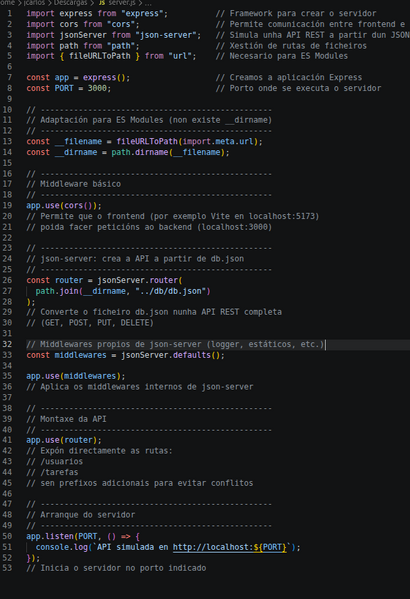Follow the http://localhost link on line 51

[x=229, y=547]
